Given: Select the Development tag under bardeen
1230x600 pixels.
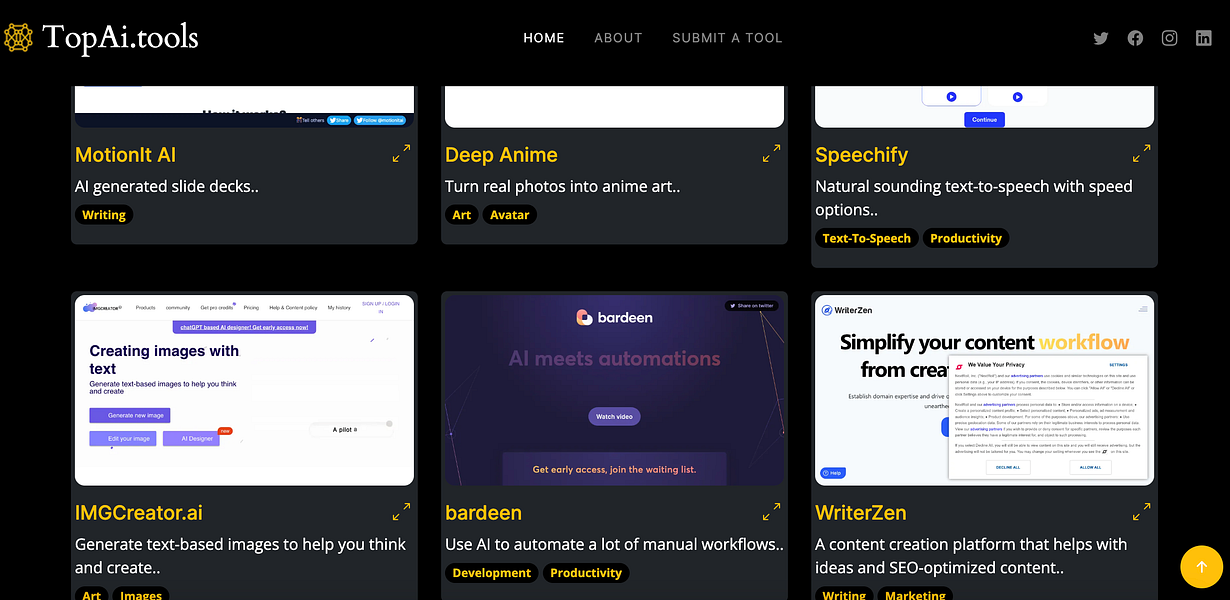Looking at the screenshot, I should [491, 573].
